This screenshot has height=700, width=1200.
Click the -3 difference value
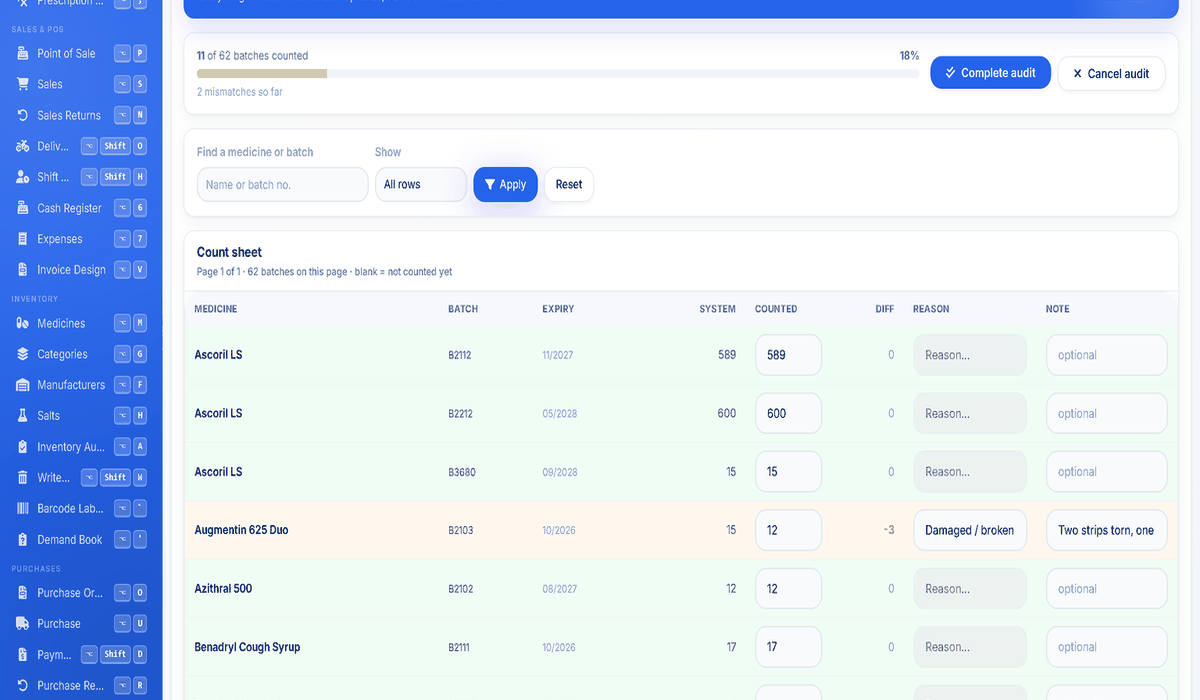(x=888, y=530)
